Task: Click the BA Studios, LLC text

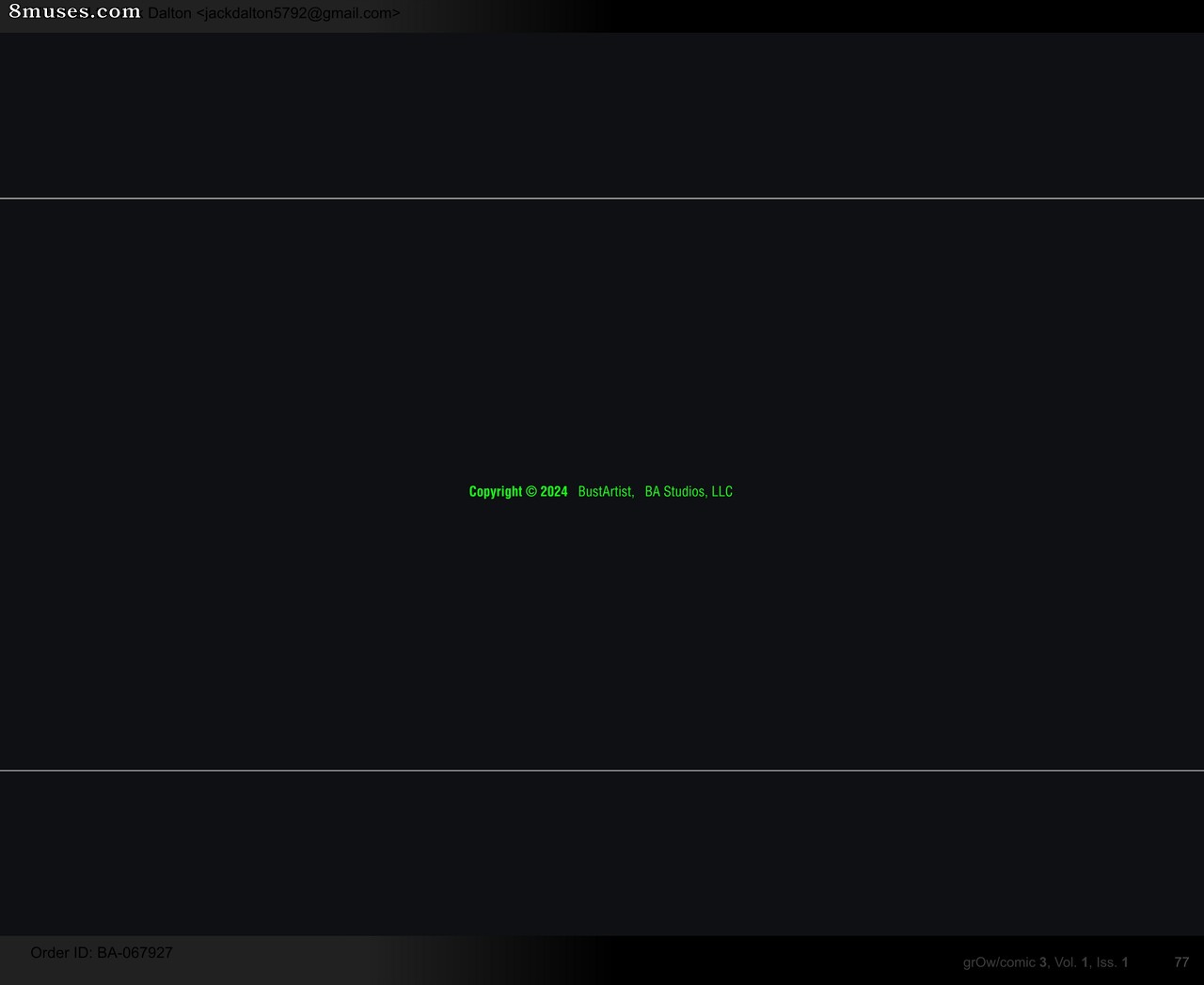Action: tap(689, 492)
